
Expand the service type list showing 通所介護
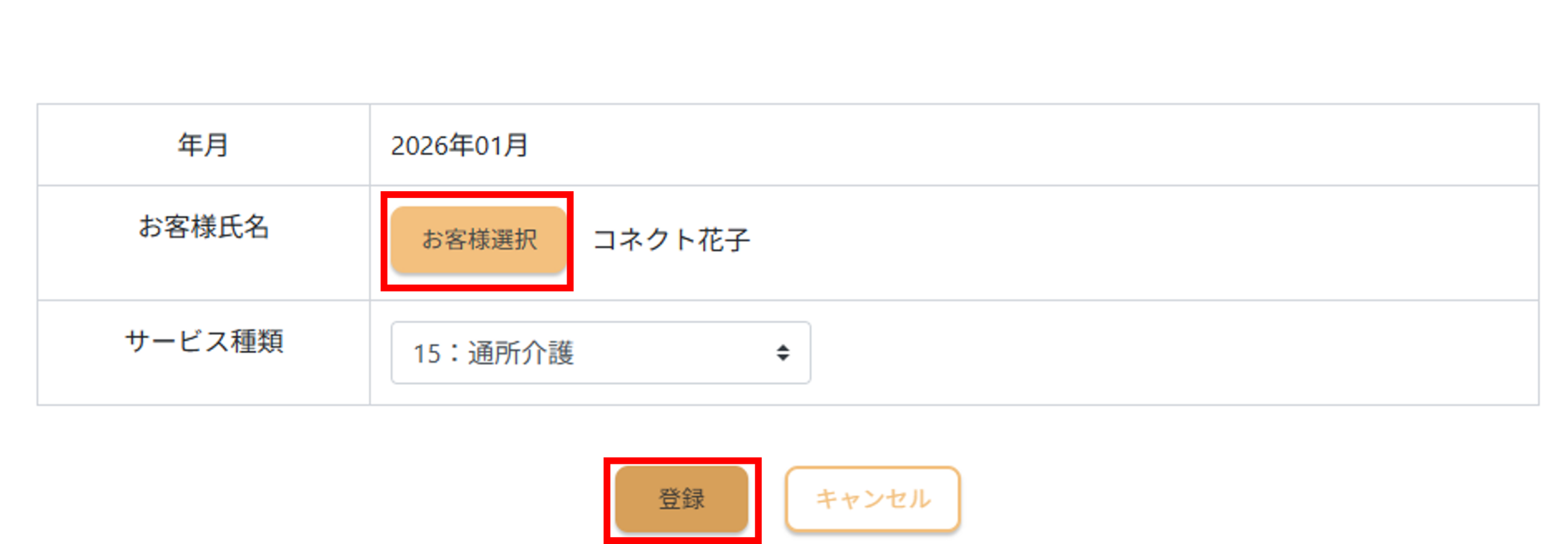[x=600, y=353]
